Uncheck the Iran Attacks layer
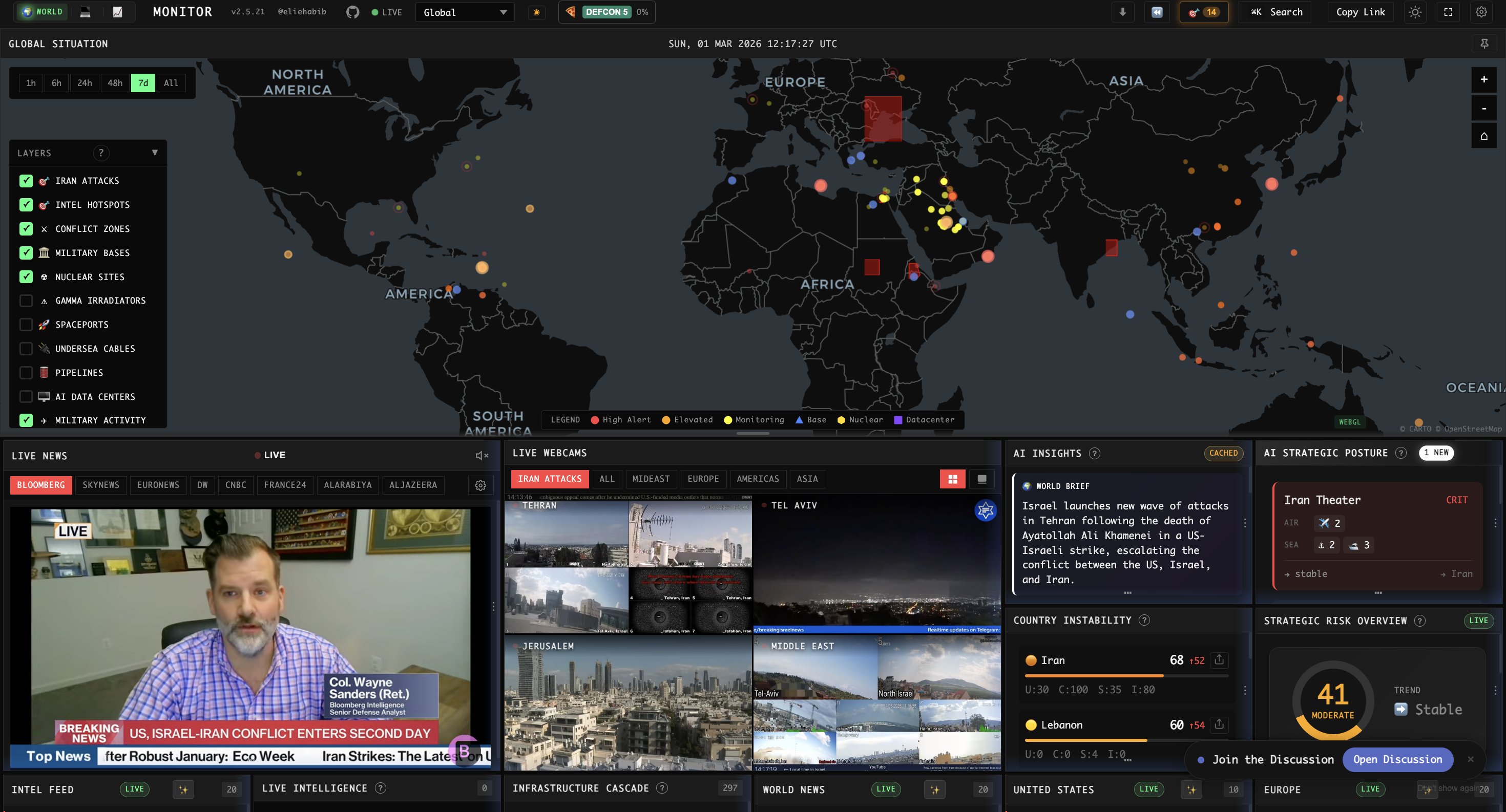Image resolution: width=1506 pixels, height=812 pixels. pos(26,181)
